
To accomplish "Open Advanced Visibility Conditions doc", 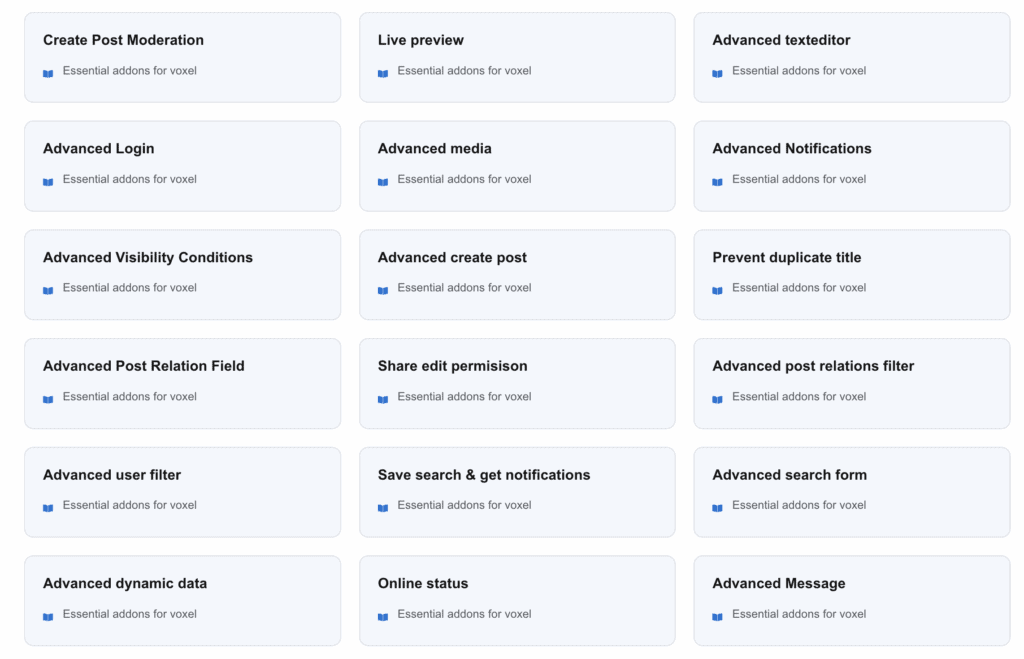I will click(x=148, y=258).
